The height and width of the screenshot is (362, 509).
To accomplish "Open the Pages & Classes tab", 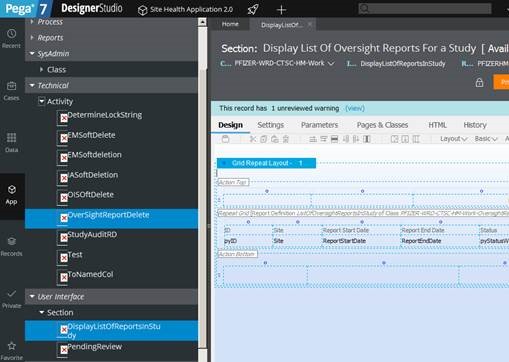I will 382,125.
